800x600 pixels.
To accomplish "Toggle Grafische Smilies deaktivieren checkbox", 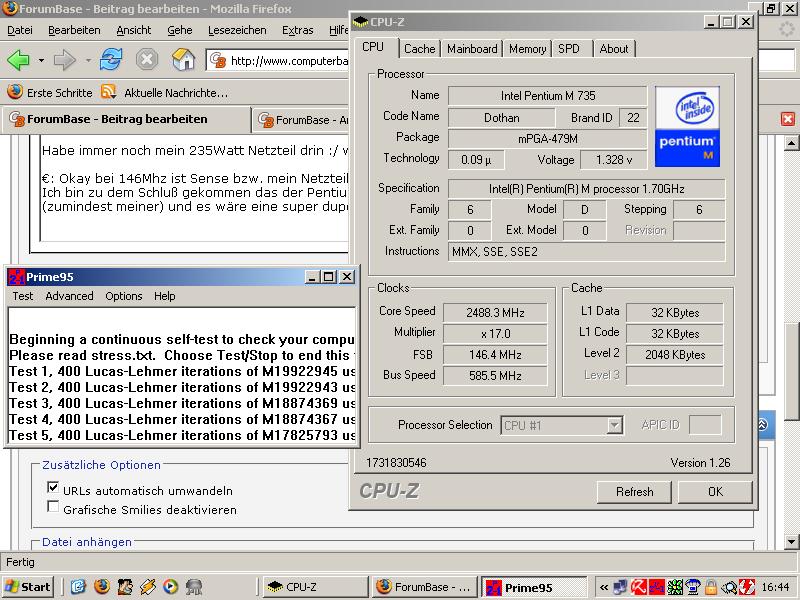I will 53,506.
